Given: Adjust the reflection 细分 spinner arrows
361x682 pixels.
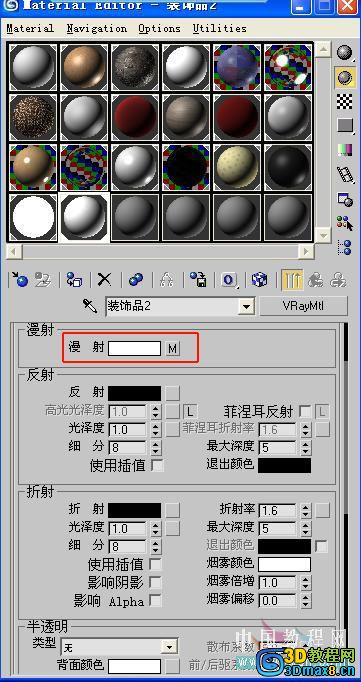Looking at the screenshot, I should point(156,448).
